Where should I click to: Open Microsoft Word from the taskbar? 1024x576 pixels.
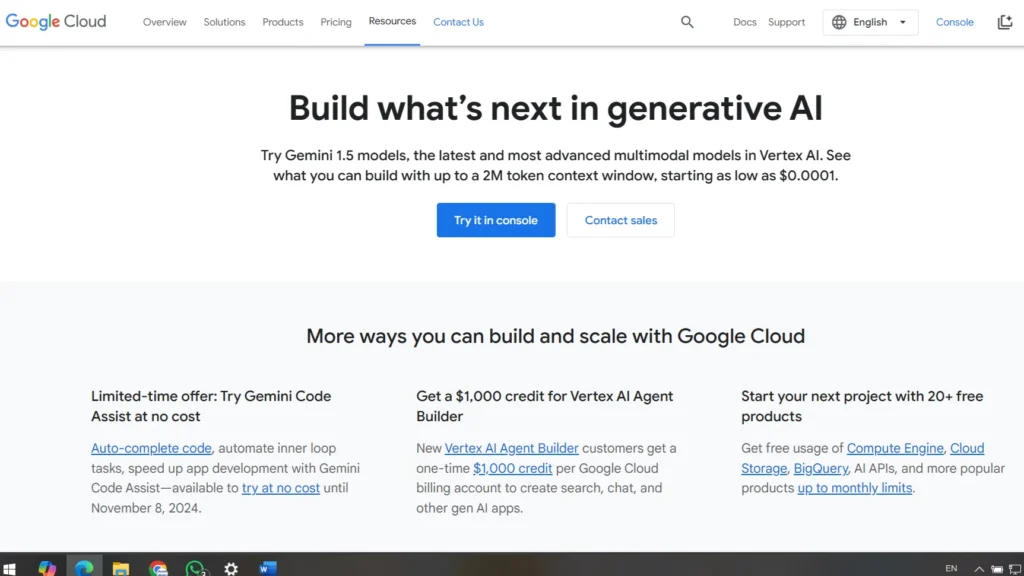(x=268, y=569)
